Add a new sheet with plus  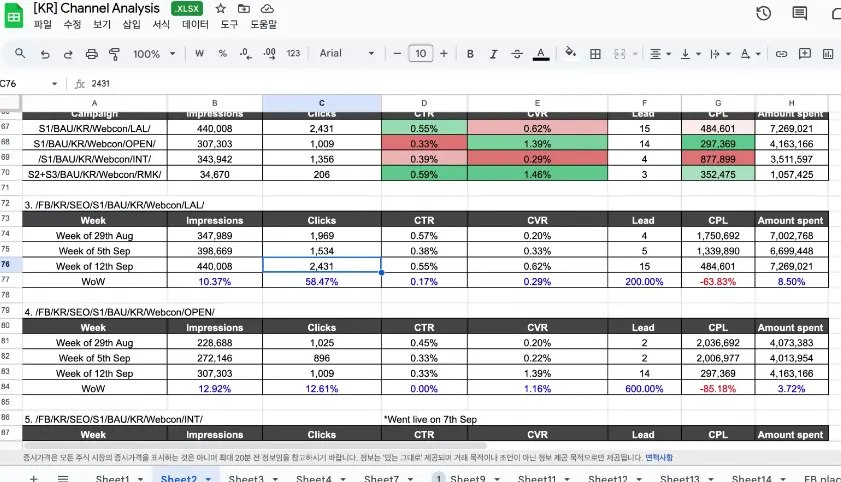pos(33,478)
